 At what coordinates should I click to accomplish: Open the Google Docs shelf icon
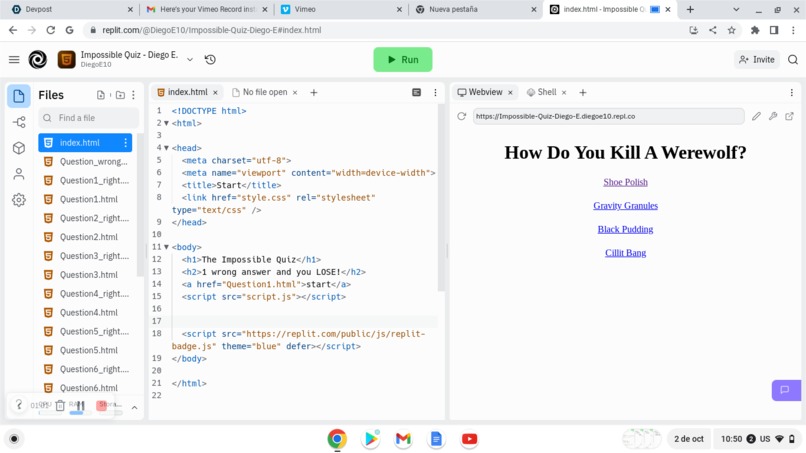pos(436,439)
